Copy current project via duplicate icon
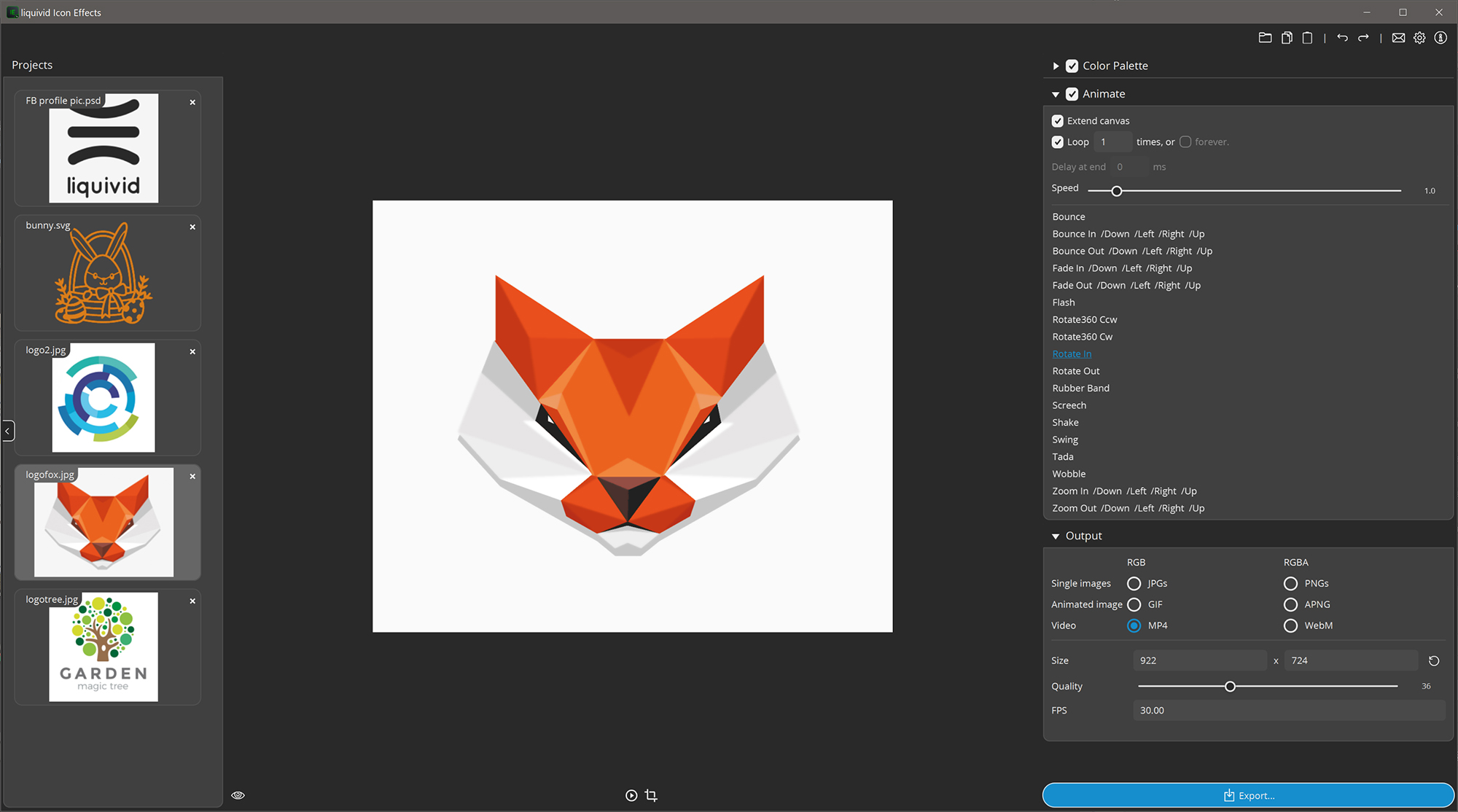The width and height of the screenshot is (1458, 812). [1287, 37]
